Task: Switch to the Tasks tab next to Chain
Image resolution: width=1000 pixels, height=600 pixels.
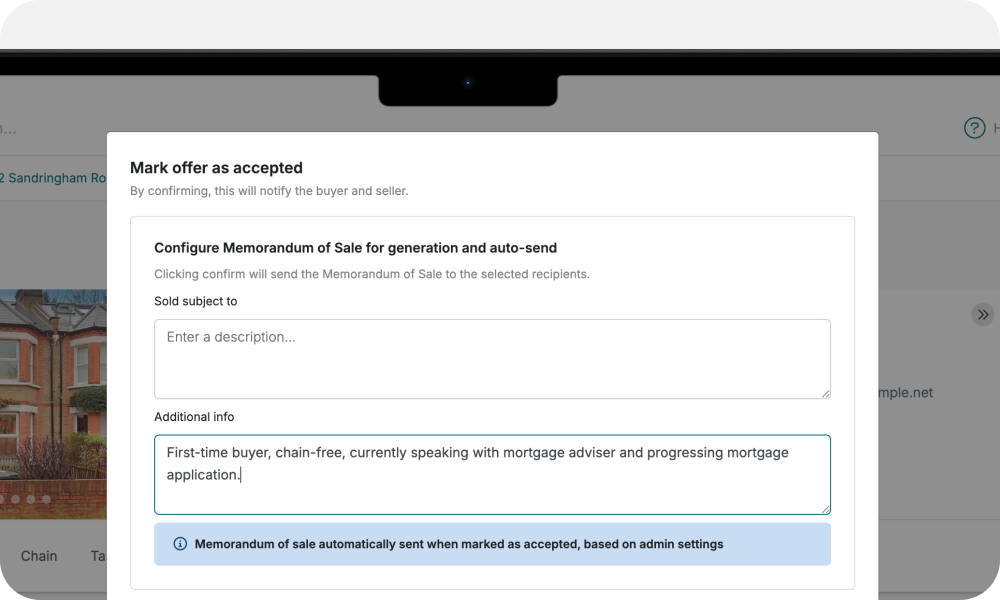Action: tap(101, 556)
